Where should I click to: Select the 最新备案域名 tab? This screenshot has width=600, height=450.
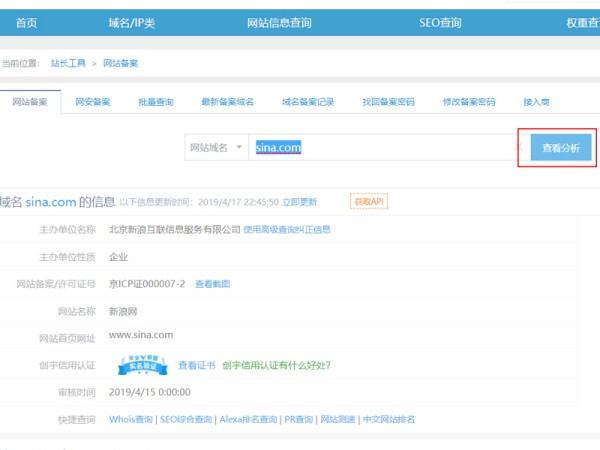227,102
